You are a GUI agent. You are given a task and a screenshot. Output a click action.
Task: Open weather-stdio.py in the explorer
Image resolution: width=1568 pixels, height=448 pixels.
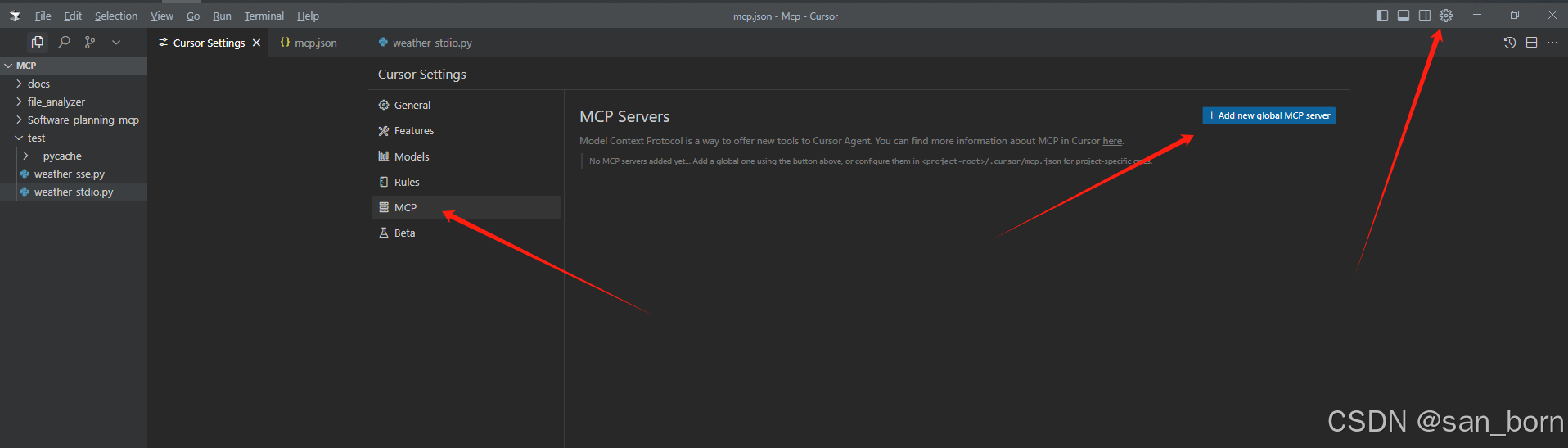click(x=74, y=192)
